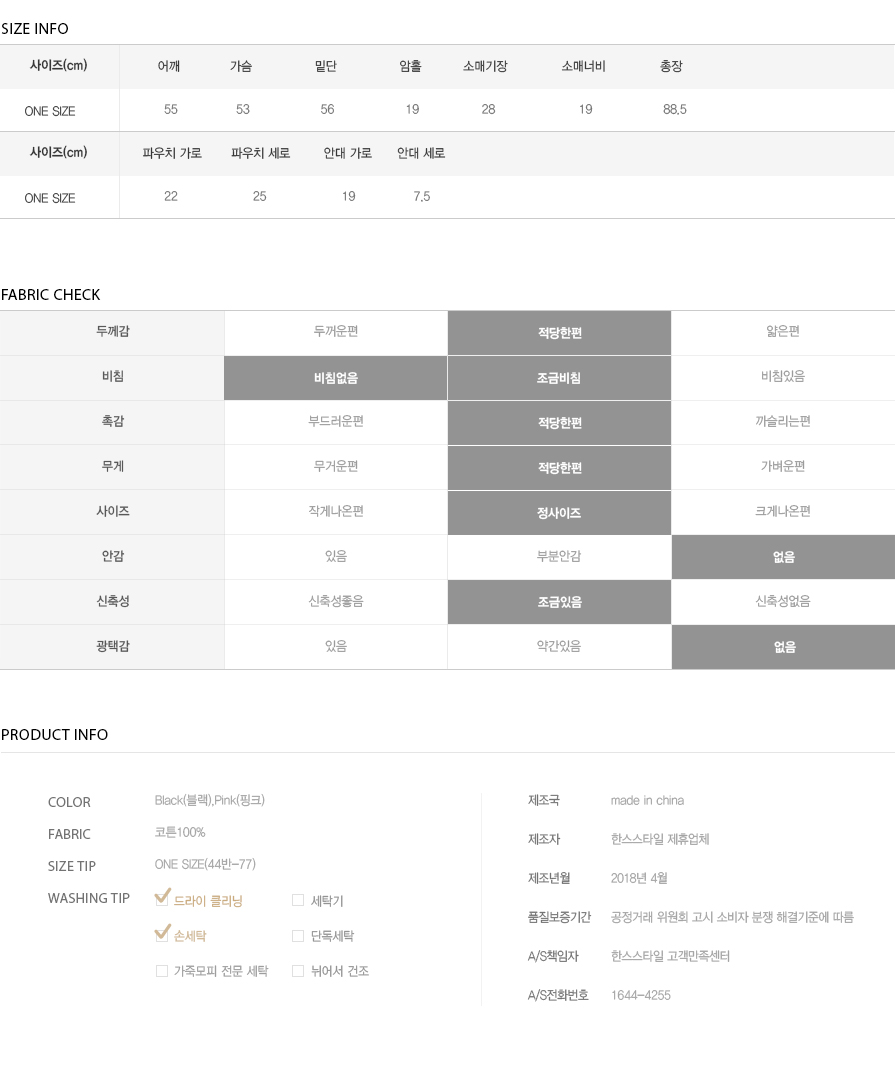
Task: Select the 2018년 4월 manufacture date
Action: (x=639, y=878)
